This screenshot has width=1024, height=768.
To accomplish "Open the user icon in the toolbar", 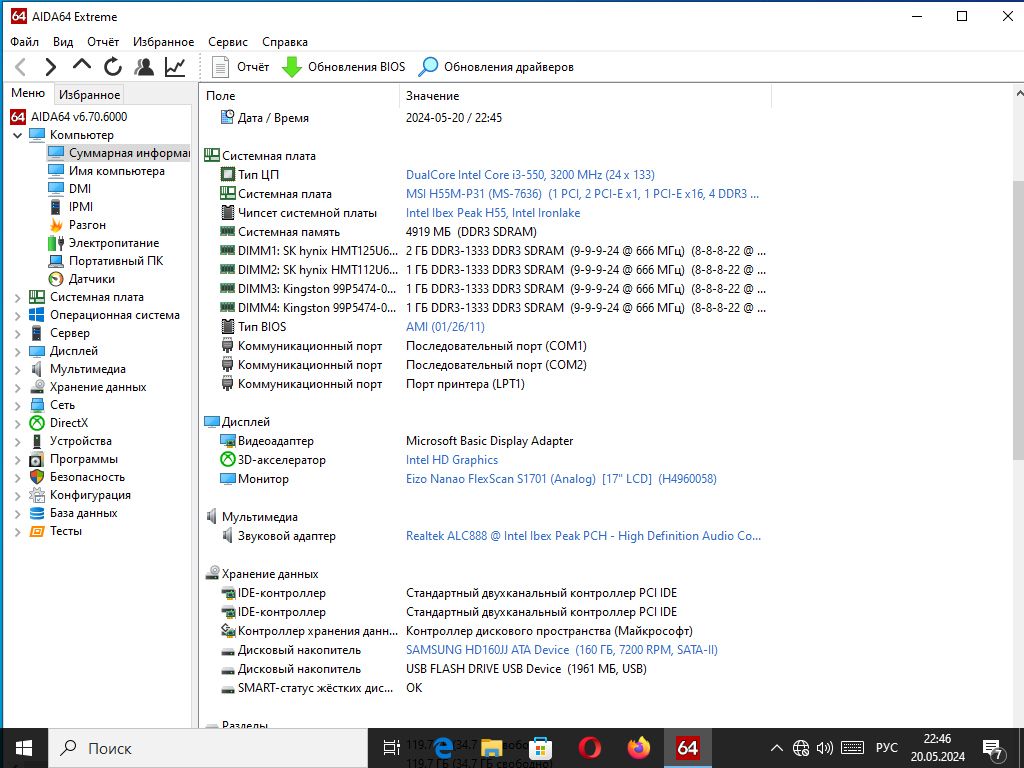I will (x=144, y=67).
